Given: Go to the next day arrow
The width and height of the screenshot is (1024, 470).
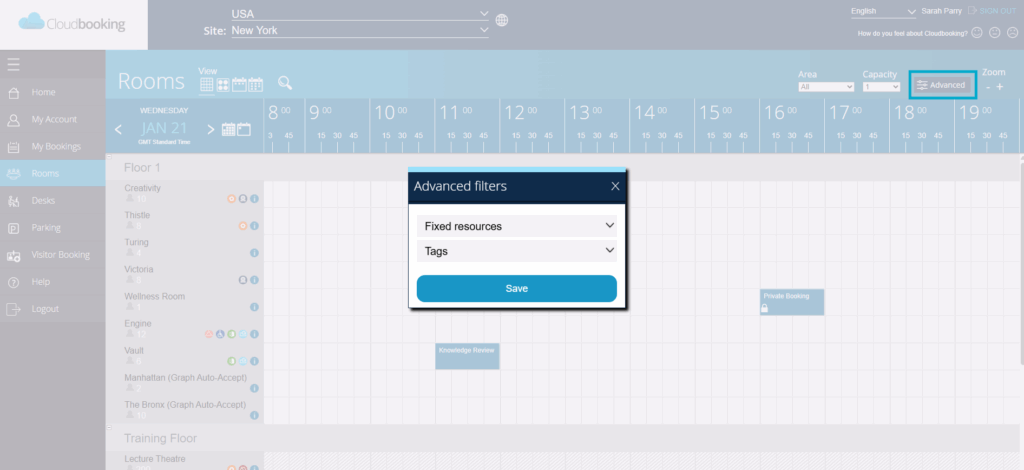Looking at the screenshot, I should pos(211,129).
